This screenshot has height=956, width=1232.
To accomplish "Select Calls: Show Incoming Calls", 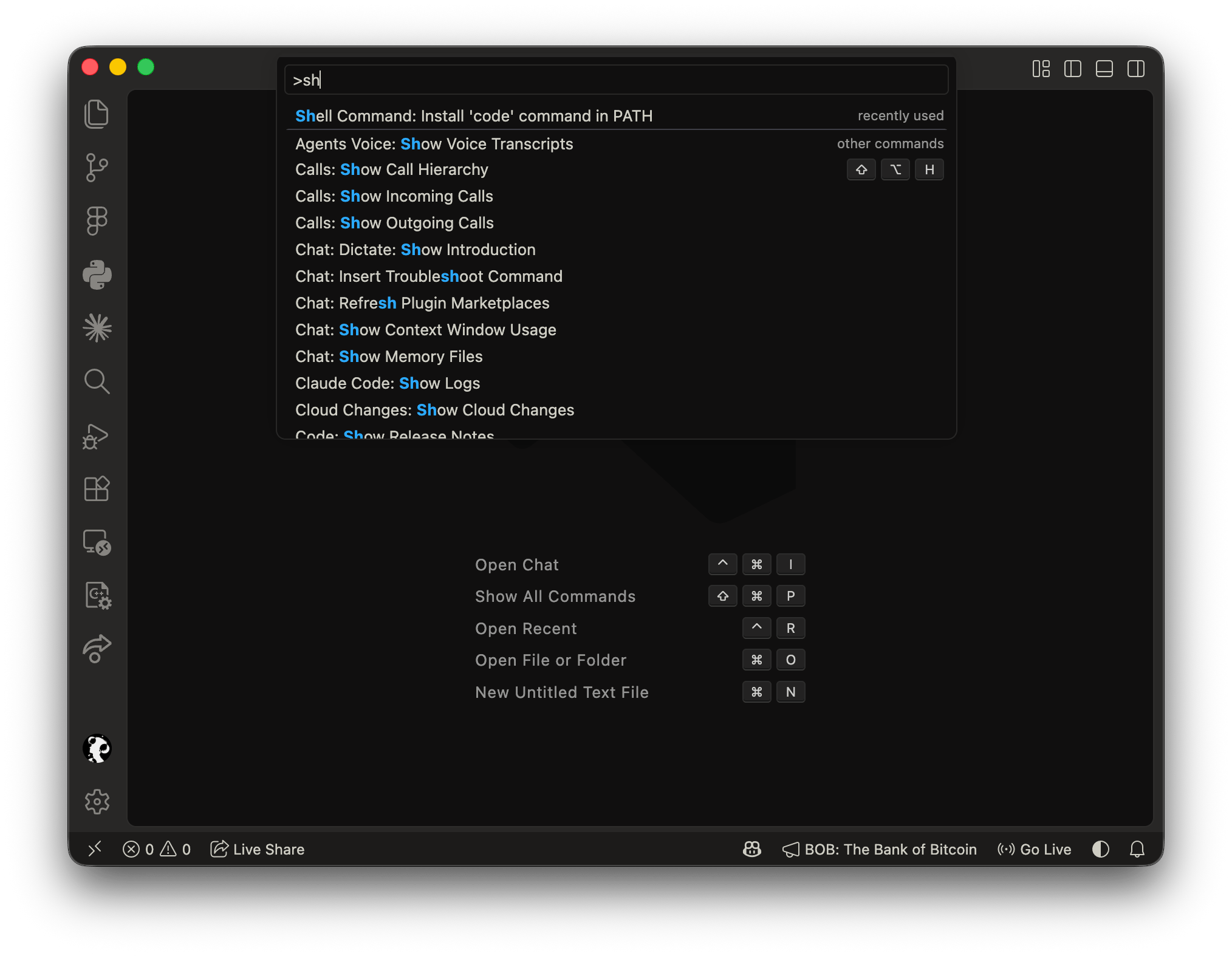I will (617, 196).
